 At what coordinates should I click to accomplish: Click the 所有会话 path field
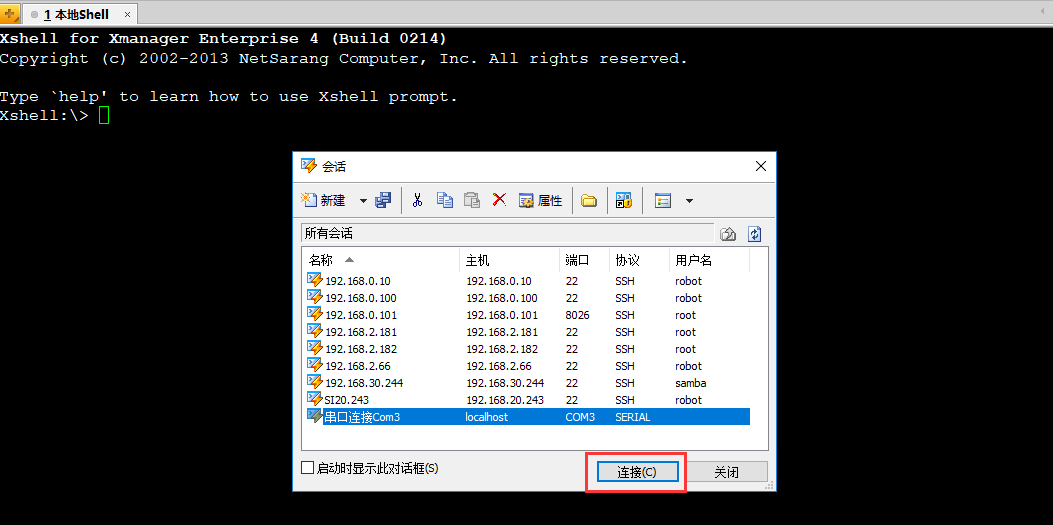[508, 233]
